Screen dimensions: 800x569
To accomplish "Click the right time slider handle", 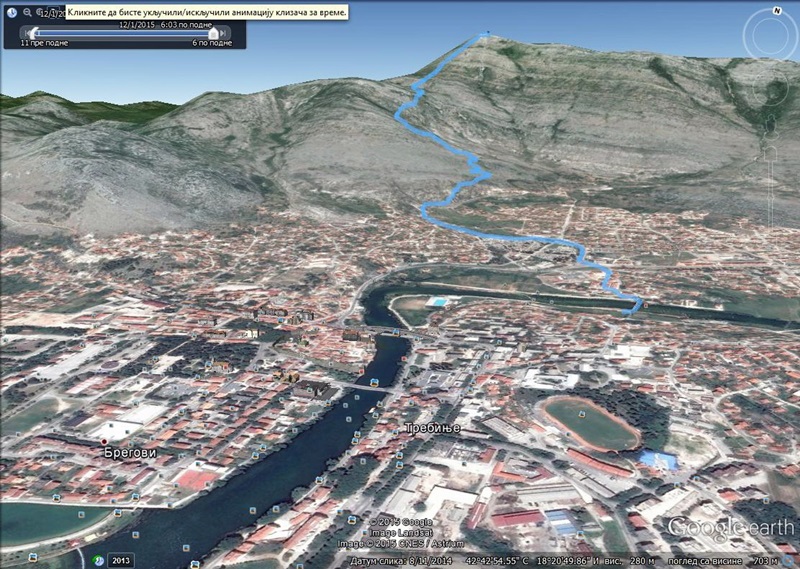I will [213, 33].
